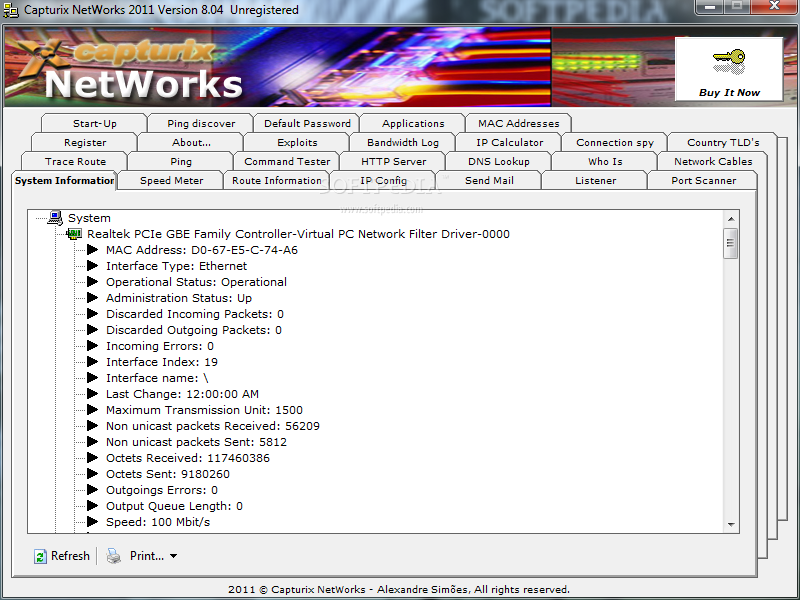Select 'Octets Sent: 9180260' row
The width and height of the screenshot is (800, 600).
(x=168, y=474)
